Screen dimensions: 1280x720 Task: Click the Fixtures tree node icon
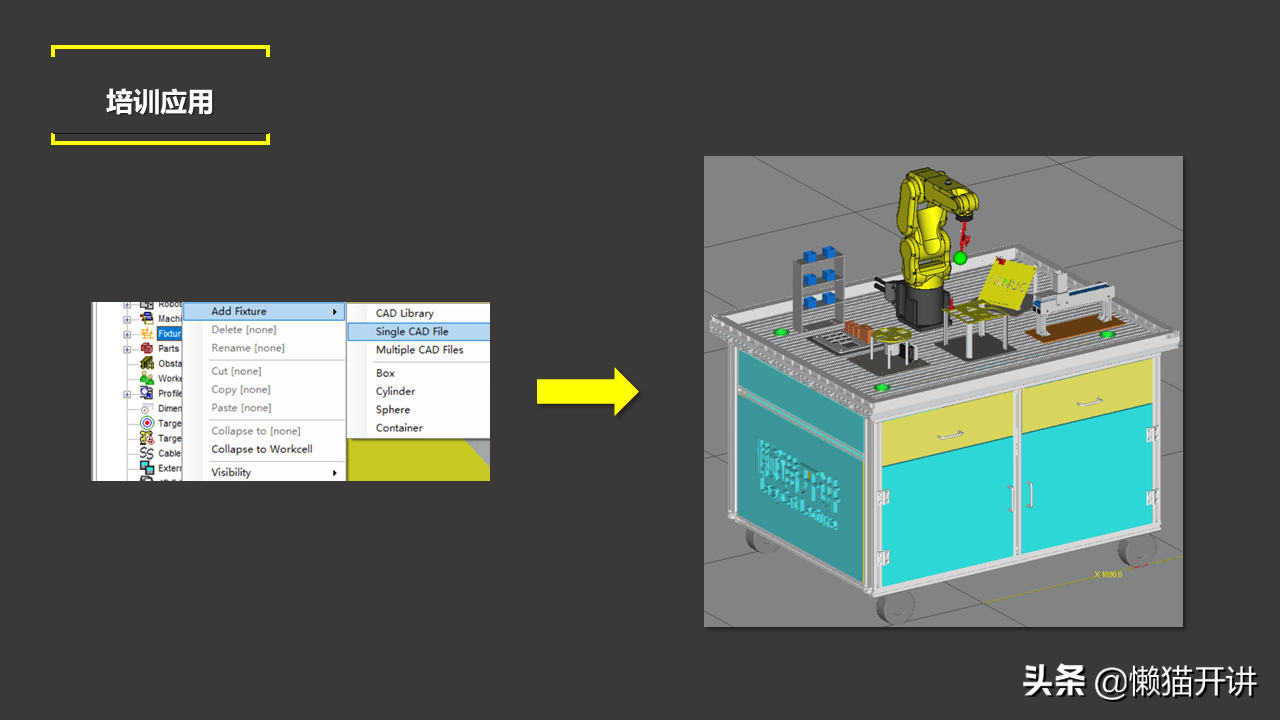coord(147,334)
